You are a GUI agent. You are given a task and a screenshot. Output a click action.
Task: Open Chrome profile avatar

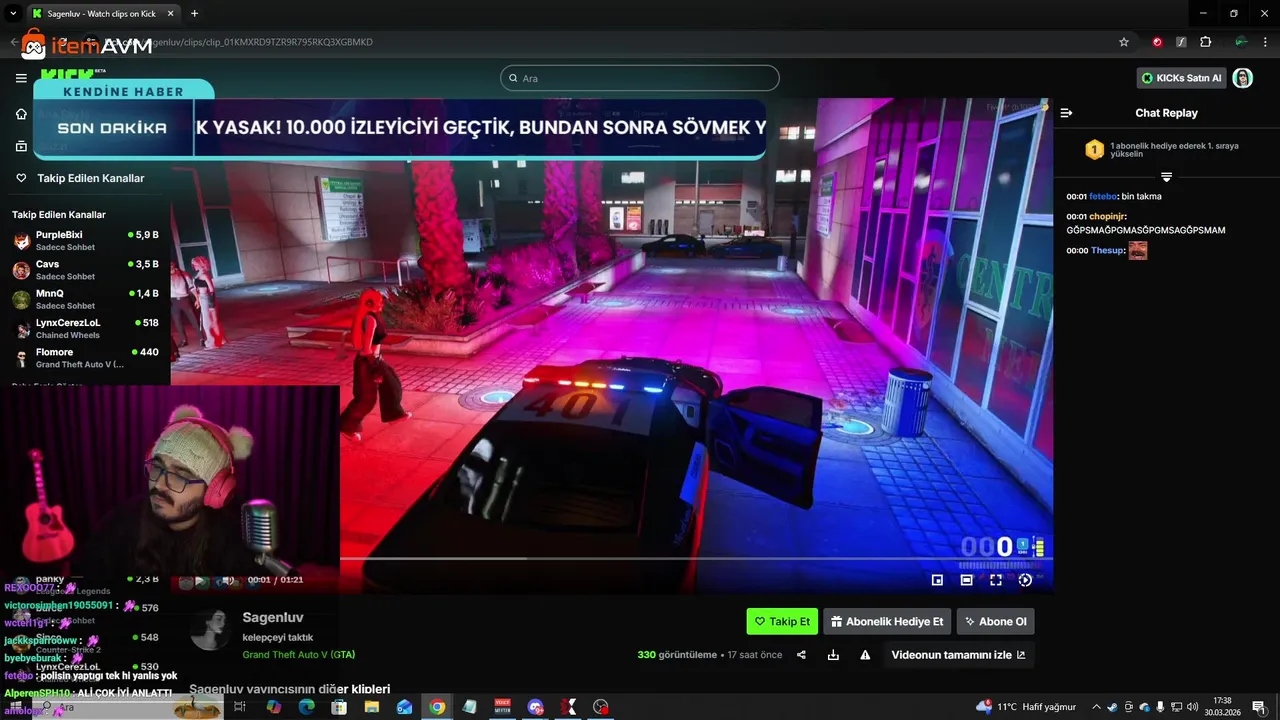pos(1241,42)
